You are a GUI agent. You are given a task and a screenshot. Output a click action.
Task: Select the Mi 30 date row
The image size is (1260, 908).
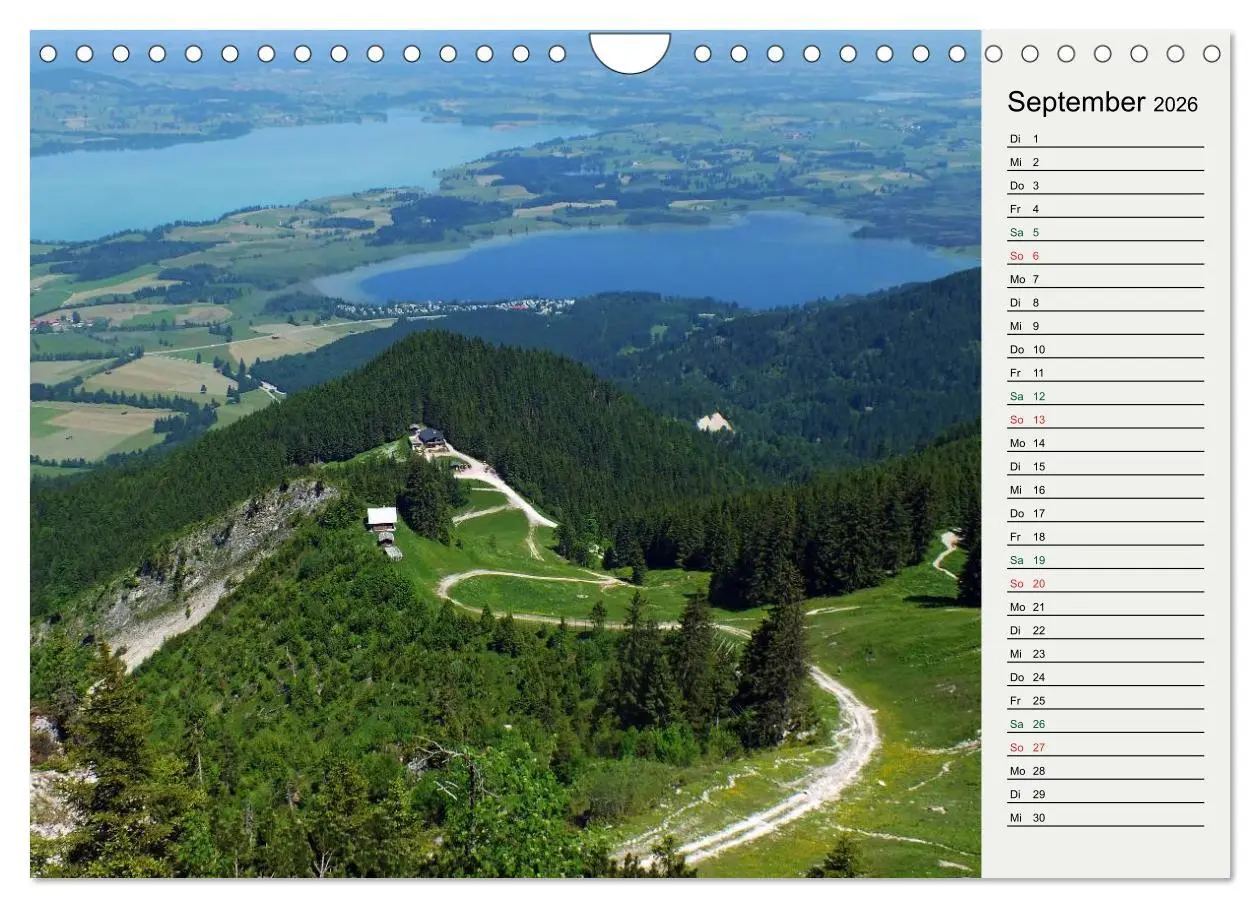pos(1028,818)
